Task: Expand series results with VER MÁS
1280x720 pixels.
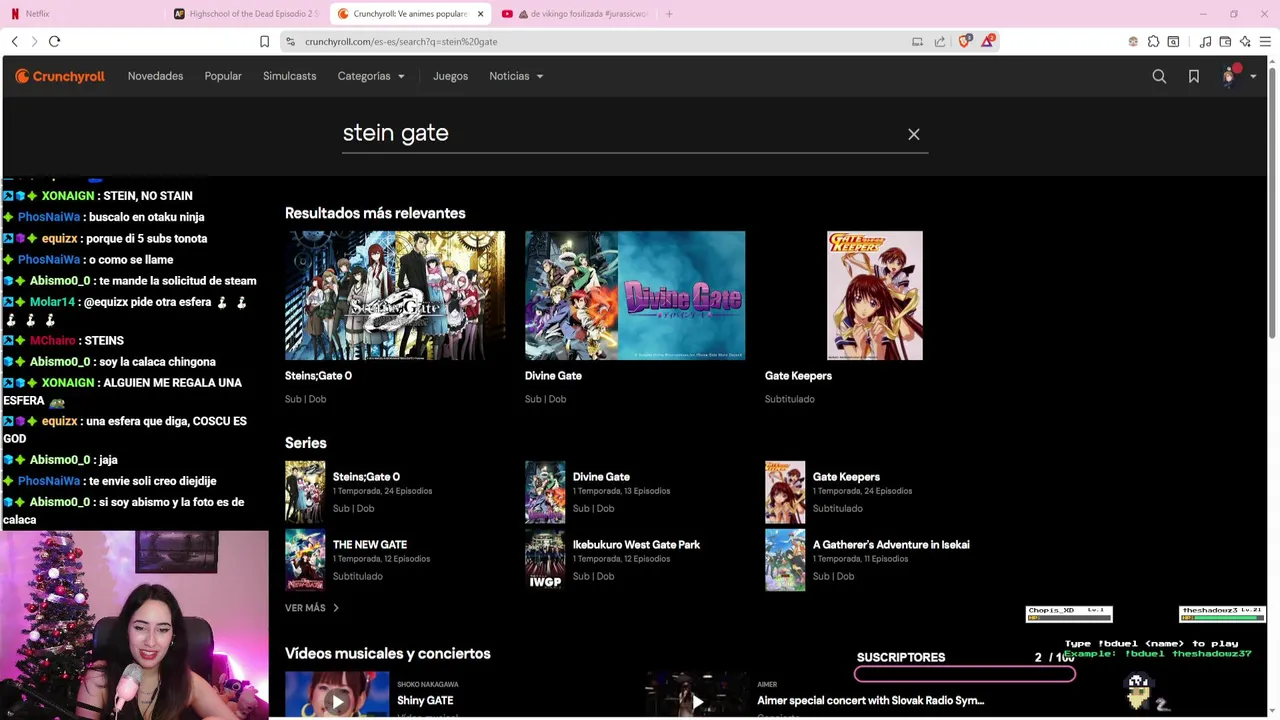Action: (312, 608)
